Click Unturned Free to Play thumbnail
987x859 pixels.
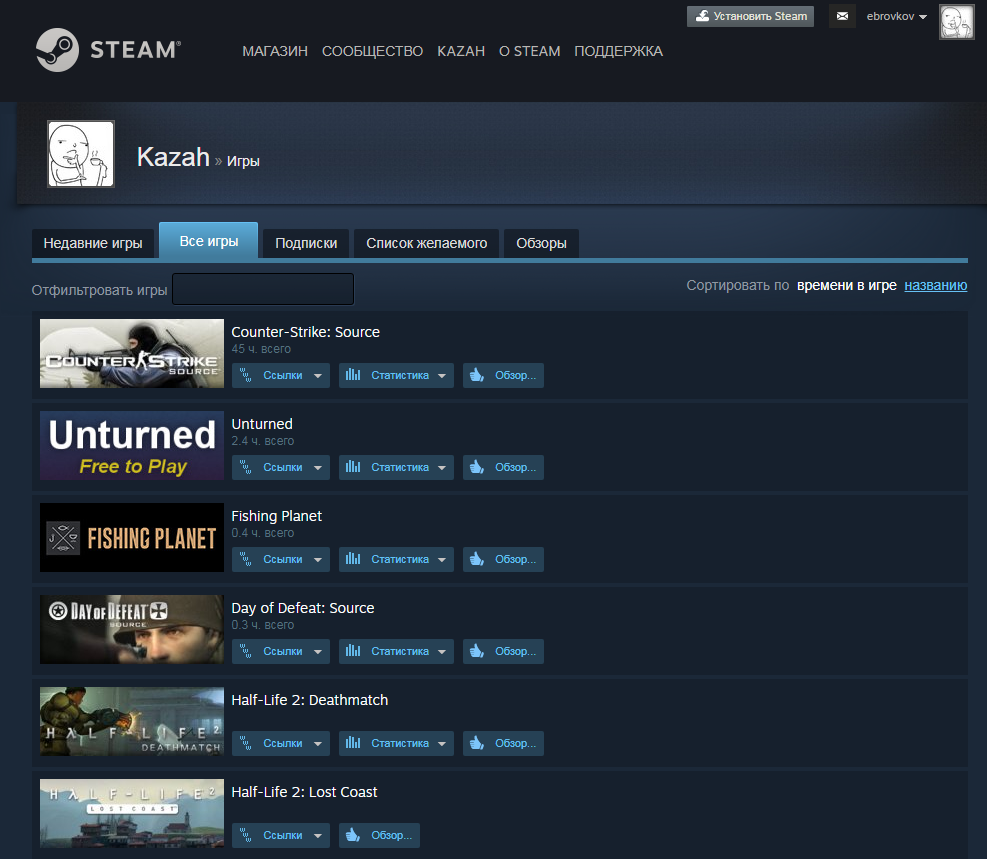point(132,446)
